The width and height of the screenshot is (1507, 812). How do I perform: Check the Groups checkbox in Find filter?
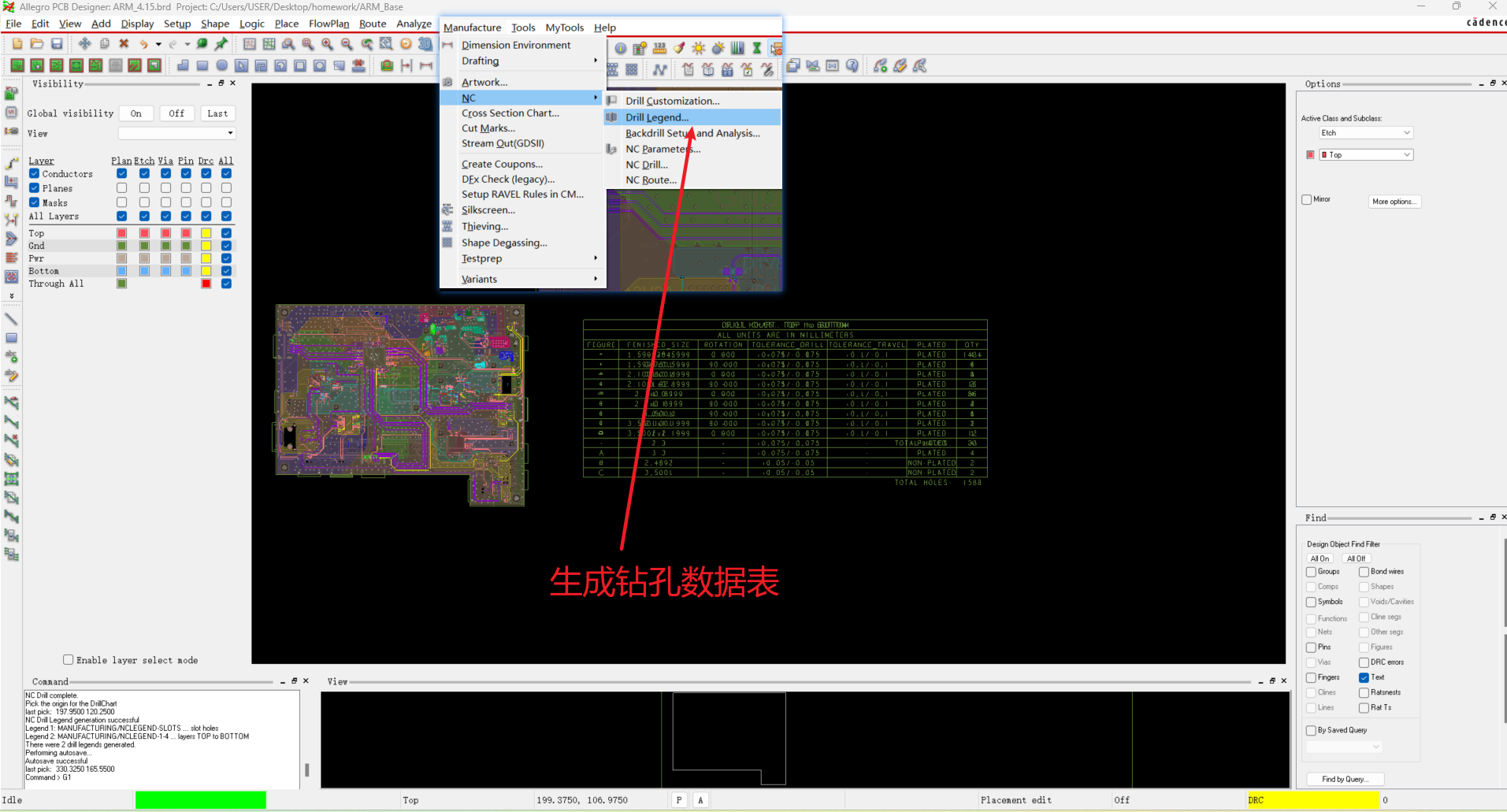click(1311, 572)
